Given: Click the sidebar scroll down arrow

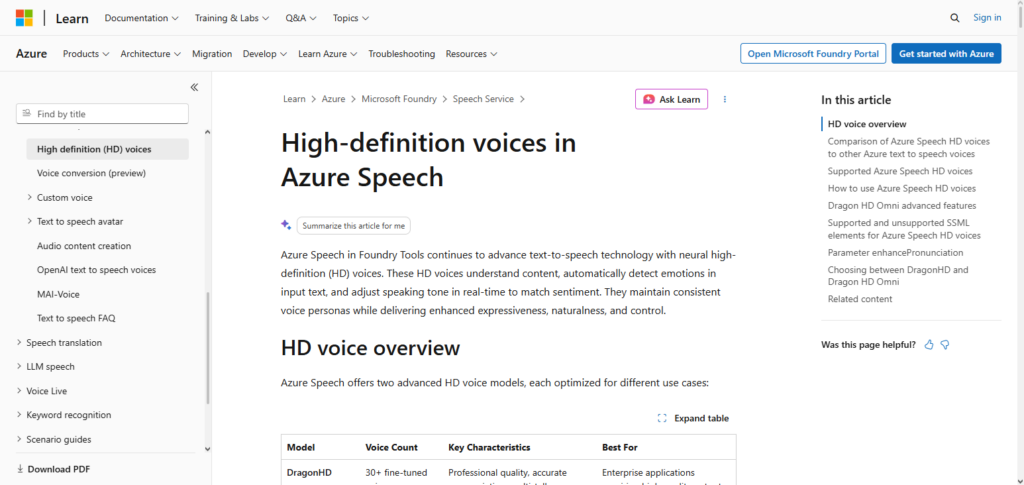Looking at the screenshot, I should (208, 449).
